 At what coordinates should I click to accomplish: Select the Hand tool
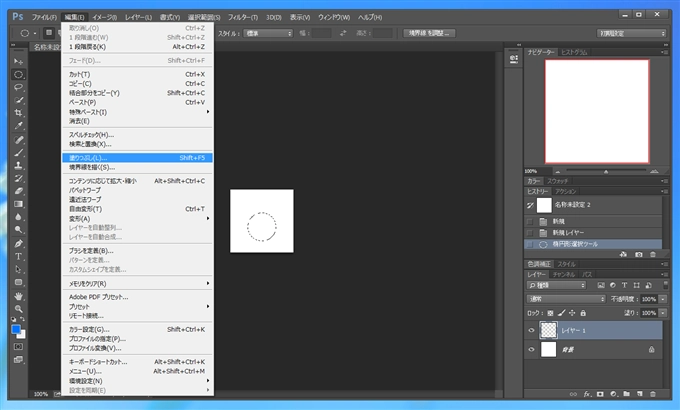click(18, 296)
